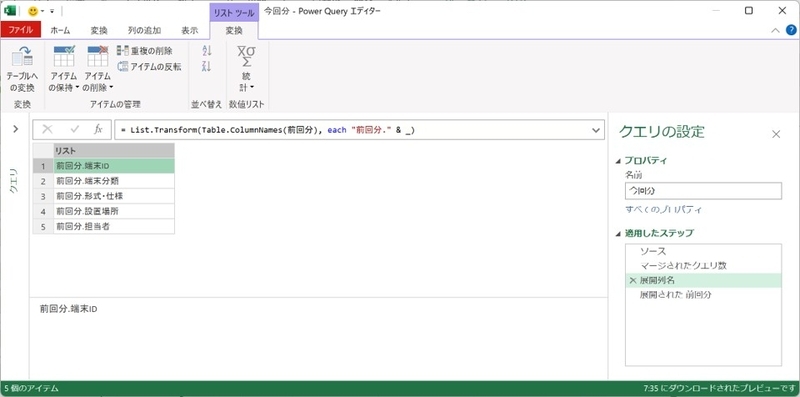
Task: Click the fx function icon
Action: (x=98, y=130)
